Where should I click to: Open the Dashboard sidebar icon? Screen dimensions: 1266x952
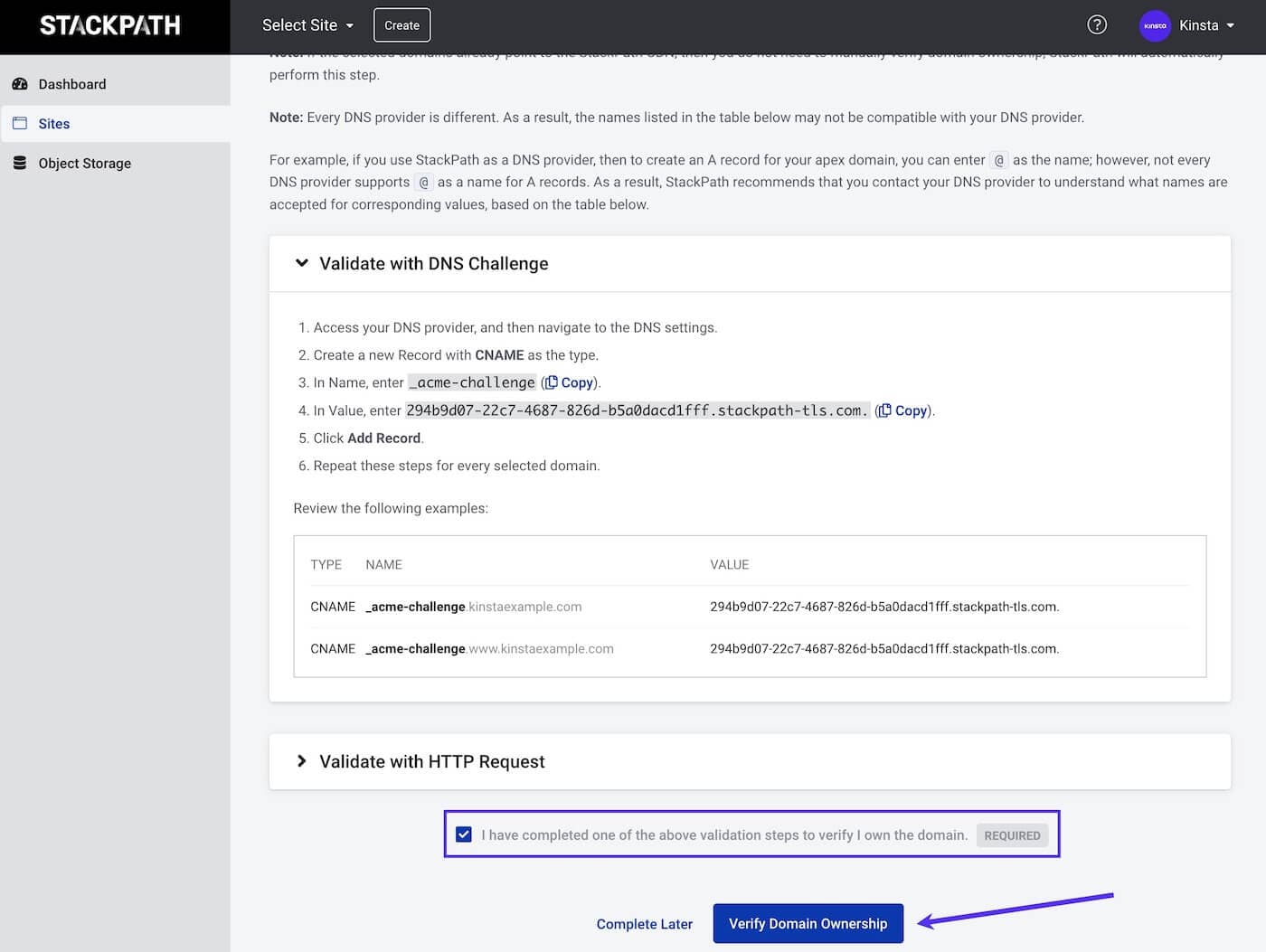(20, 83)
